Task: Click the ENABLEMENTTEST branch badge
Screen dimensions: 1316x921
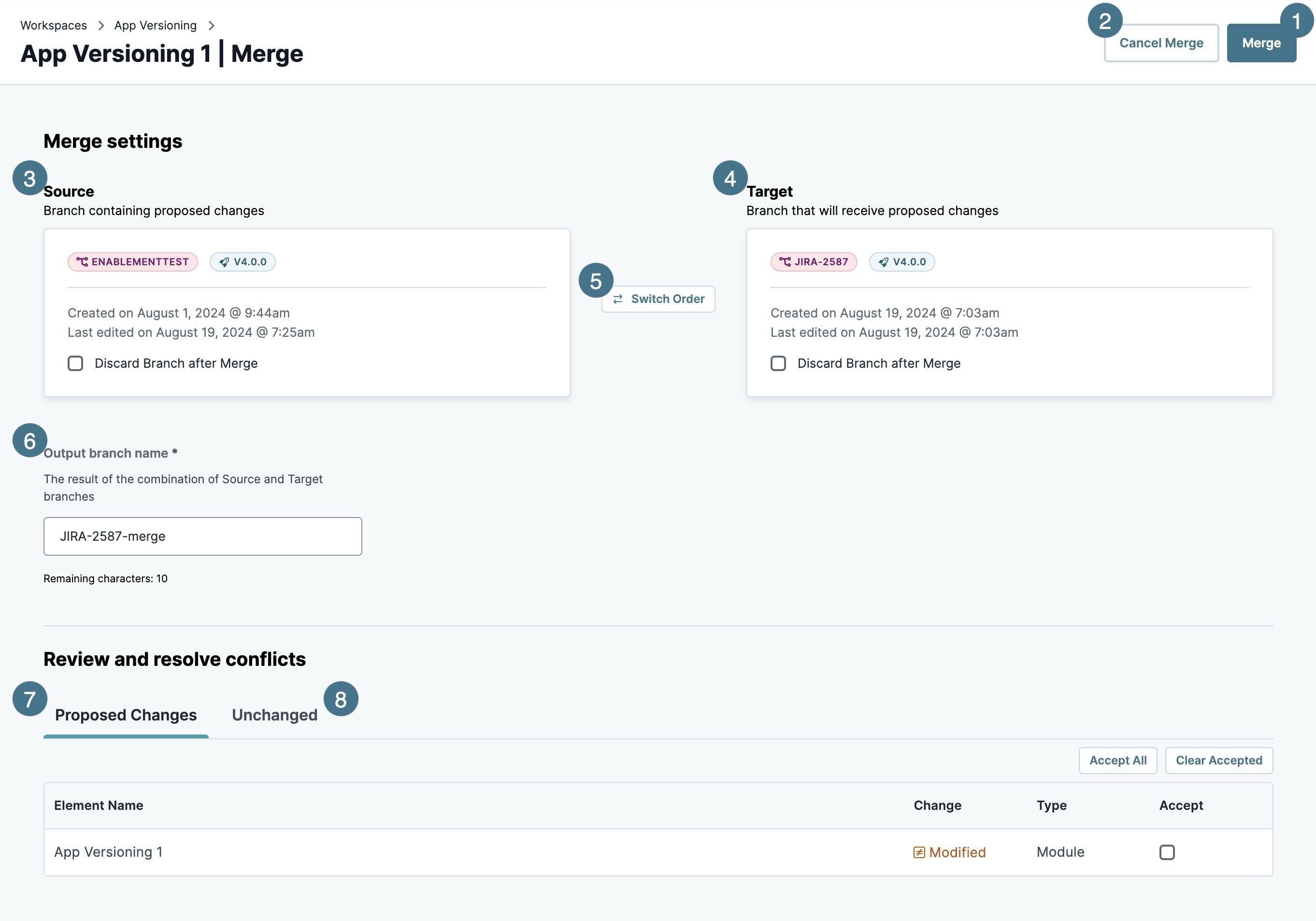Action: 132,262
